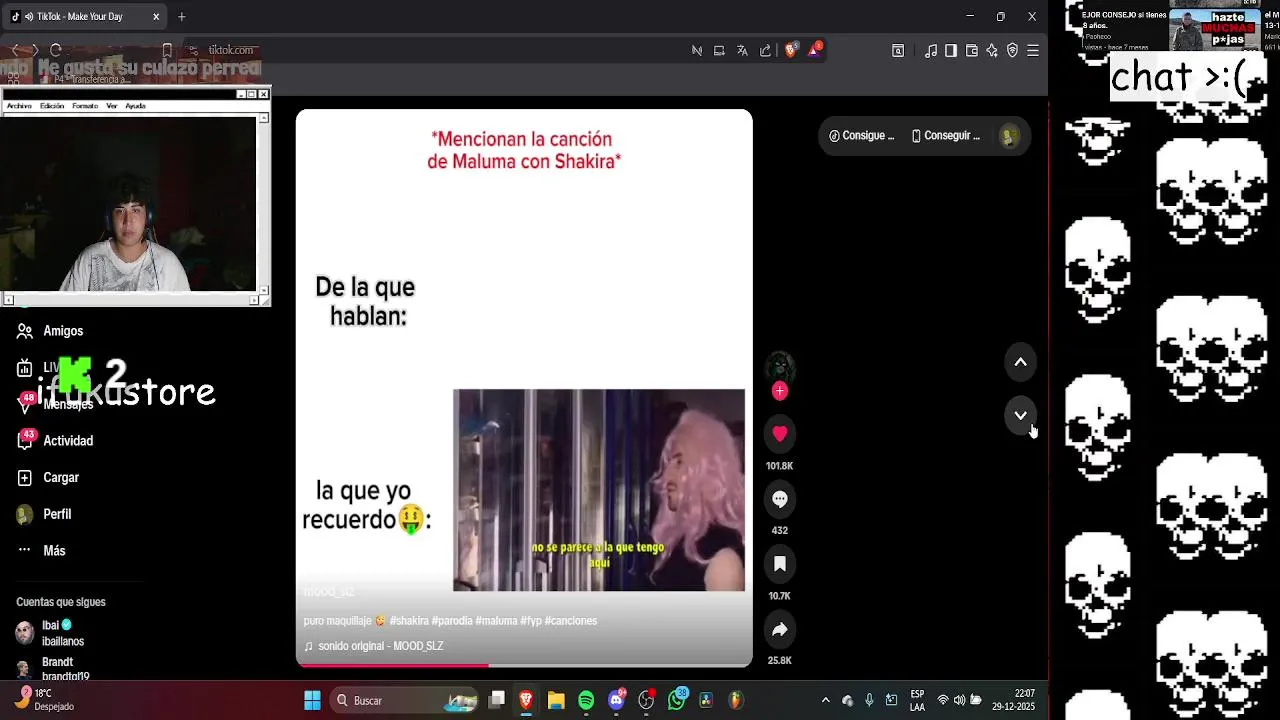Open the Formato menu in the webcam window
Viewport: 1280px width, 720px height.
pyautogui.click(x=85, y=106)
